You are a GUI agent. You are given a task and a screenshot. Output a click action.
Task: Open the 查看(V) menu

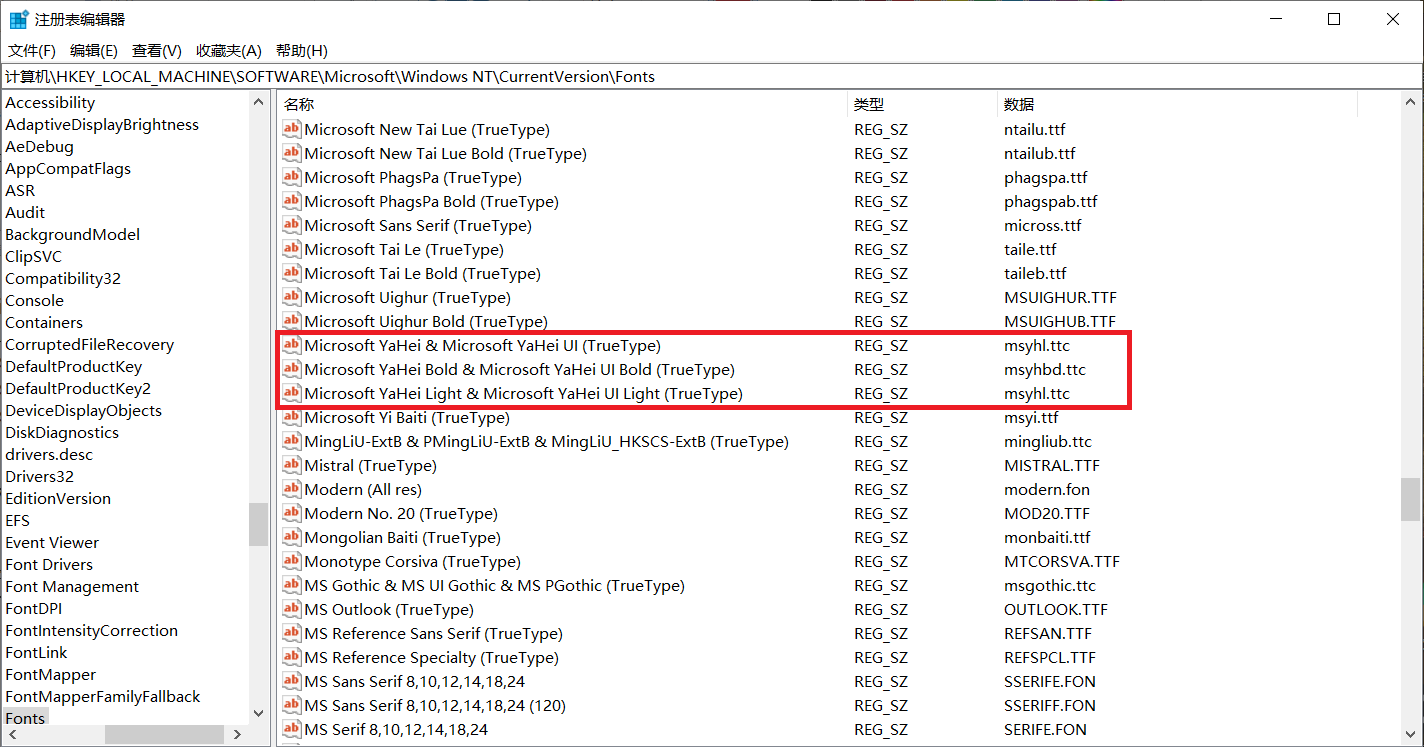(x=157, y=50)
